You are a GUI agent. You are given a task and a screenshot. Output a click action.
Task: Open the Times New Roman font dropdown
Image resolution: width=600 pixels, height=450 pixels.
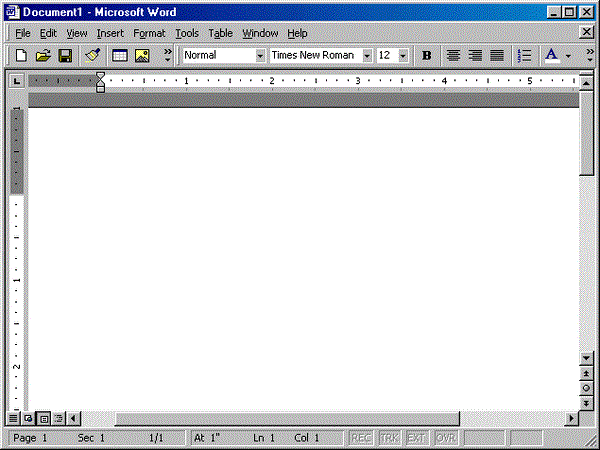[x=367, y=56]
